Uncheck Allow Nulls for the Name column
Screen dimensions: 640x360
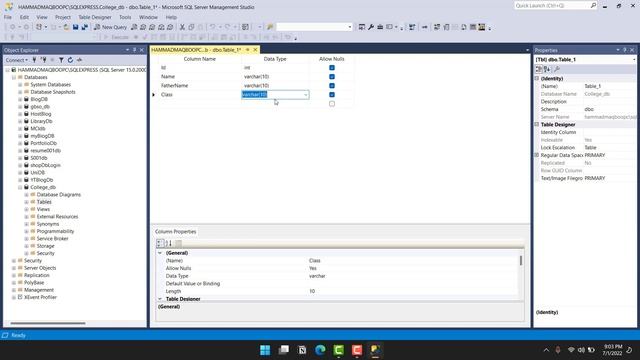(x=332, y=77)
